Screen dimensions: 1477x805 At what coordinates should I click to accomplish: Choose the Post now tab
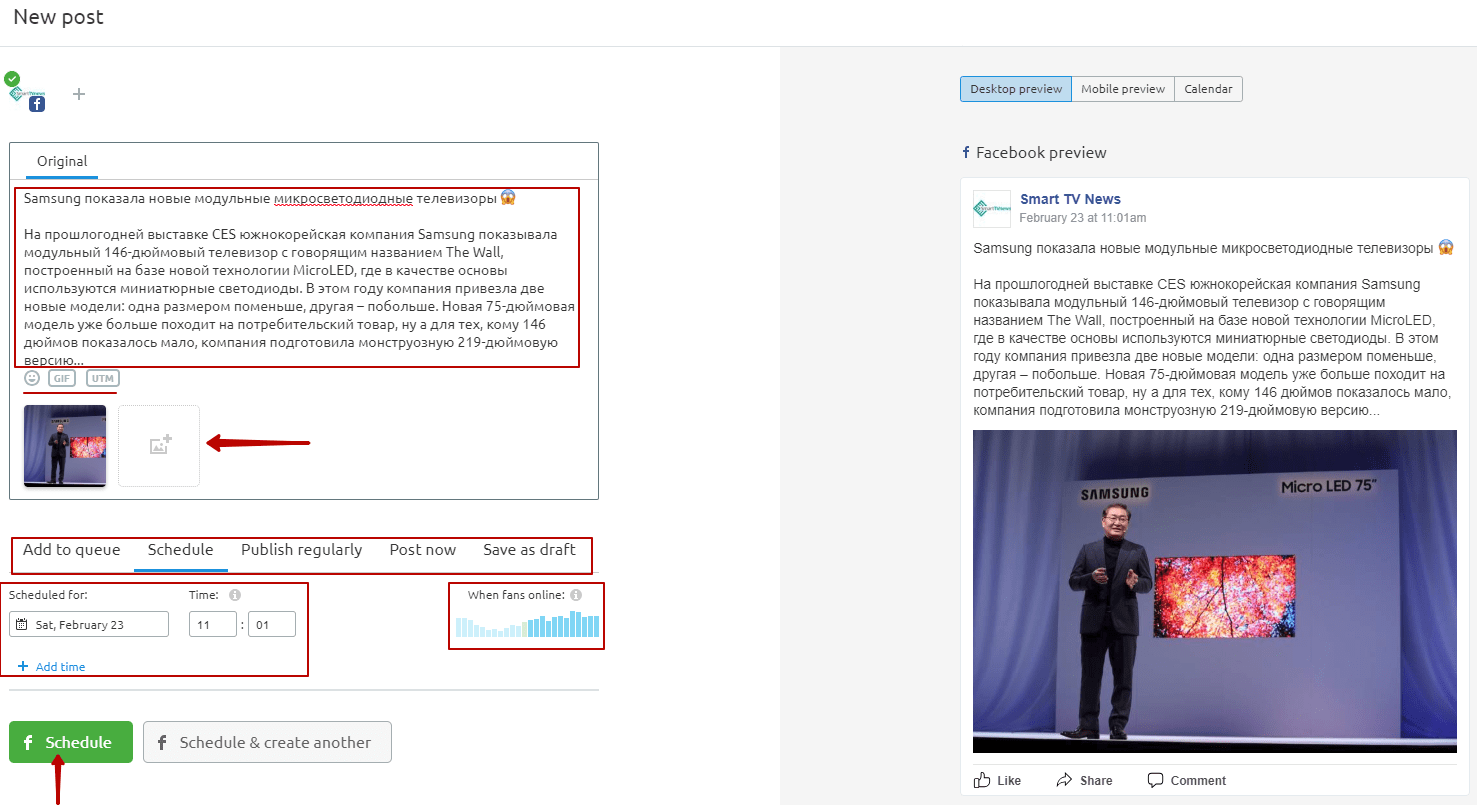(x=423, y=550)
